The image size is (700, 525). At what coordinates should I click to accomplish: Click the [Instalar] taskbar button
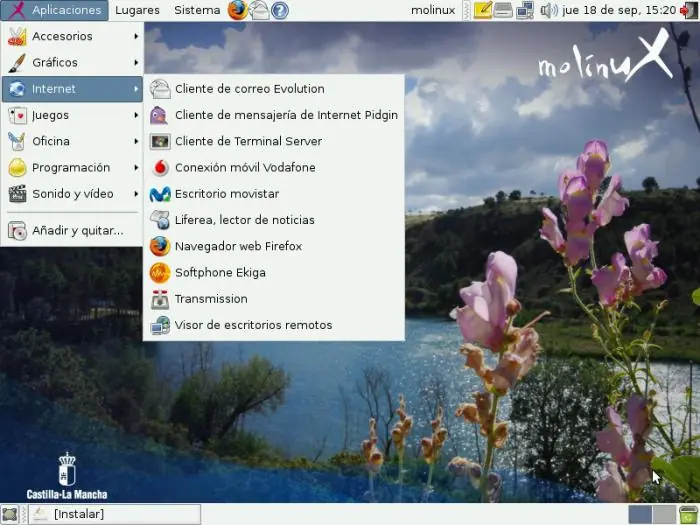click(x=115, y=514)
